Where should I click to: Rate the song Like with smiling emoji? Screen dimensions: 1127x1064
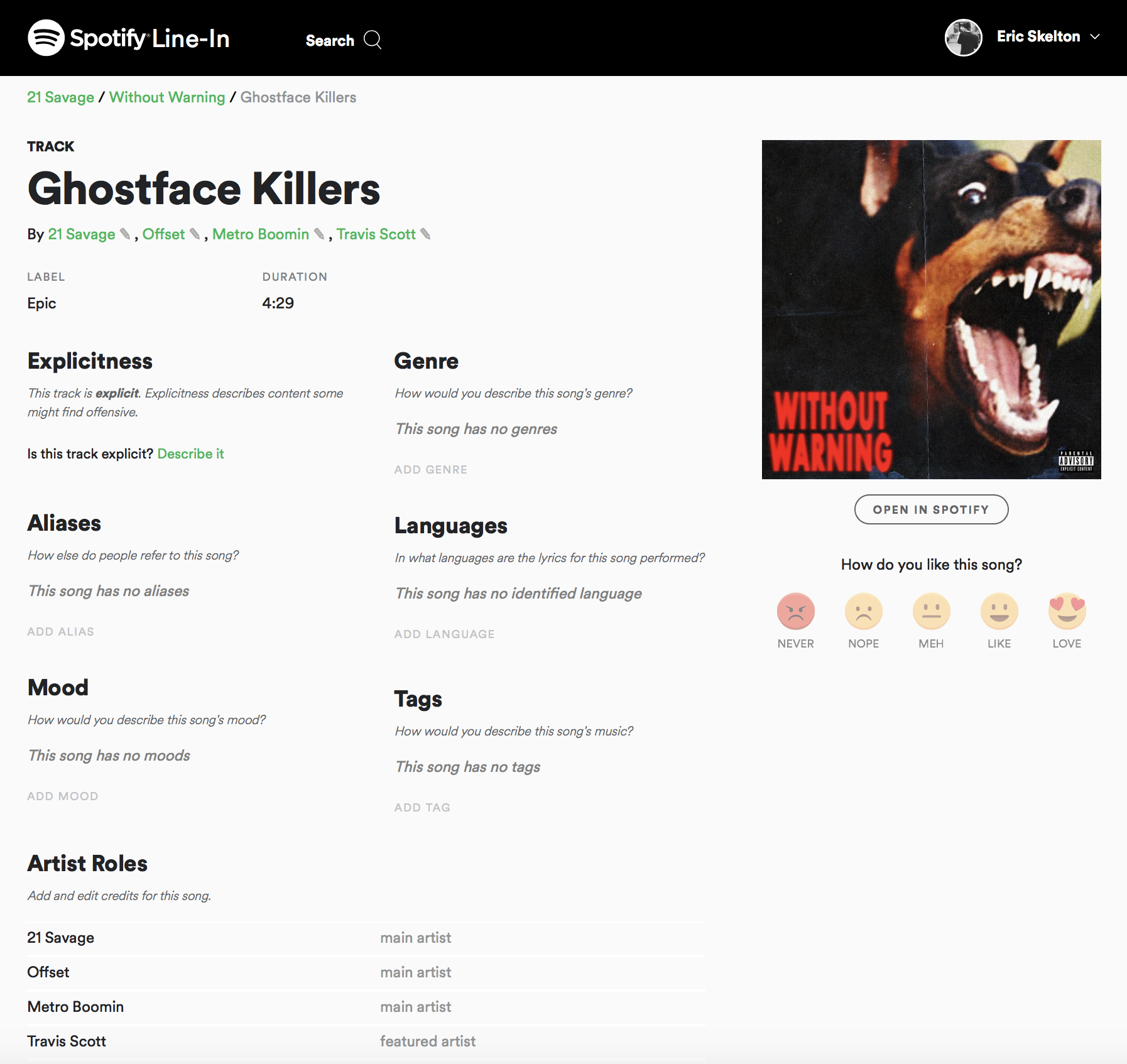click(x=999, y=611)
